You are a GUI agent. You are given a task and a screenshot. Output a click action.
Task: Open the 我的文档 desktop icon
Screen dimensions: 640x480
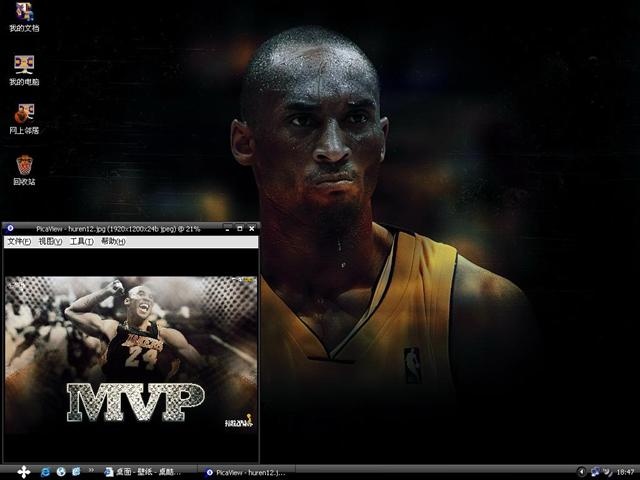[x=24, y=17]
